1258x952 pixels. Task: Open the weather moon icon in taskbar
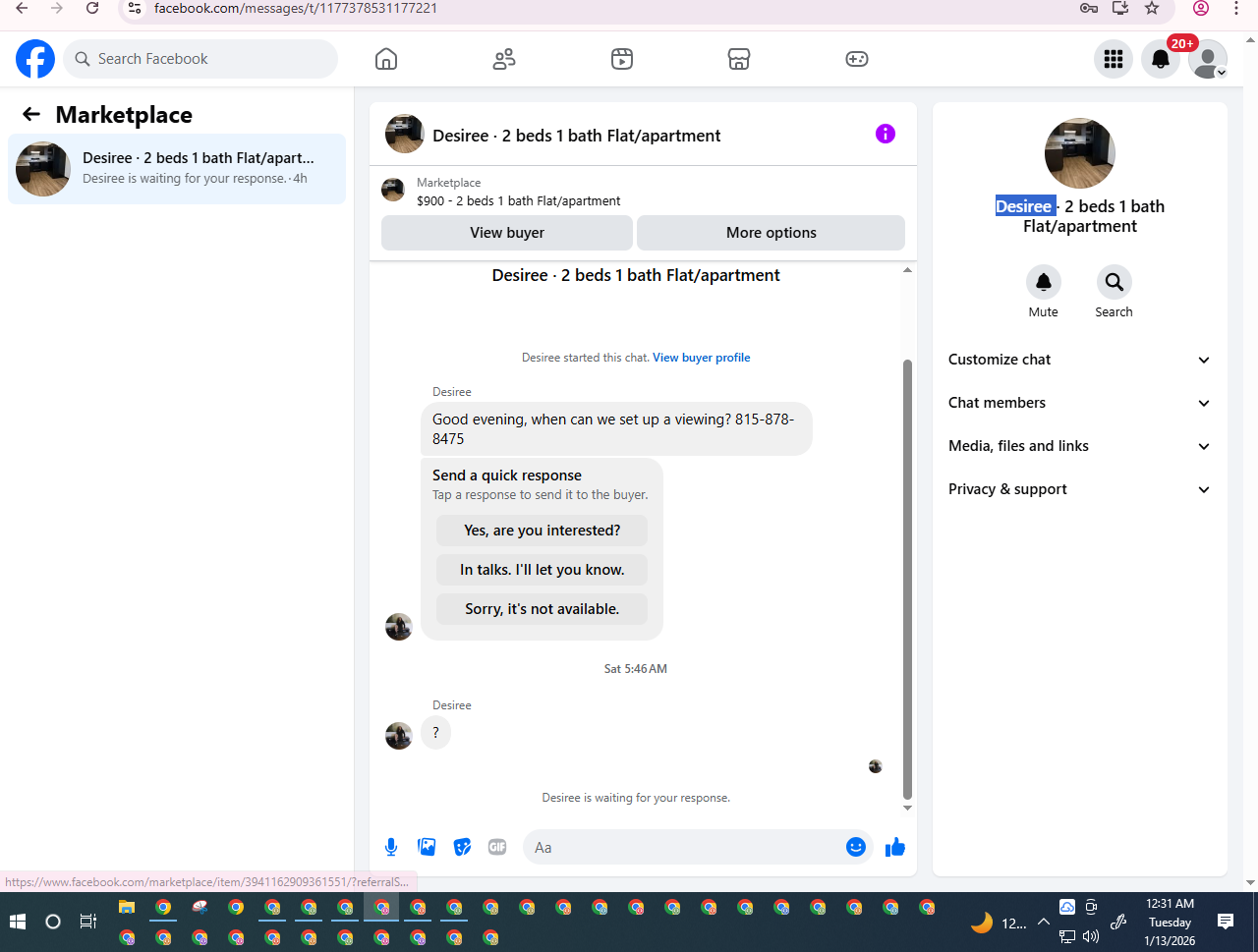coord(981,923)
